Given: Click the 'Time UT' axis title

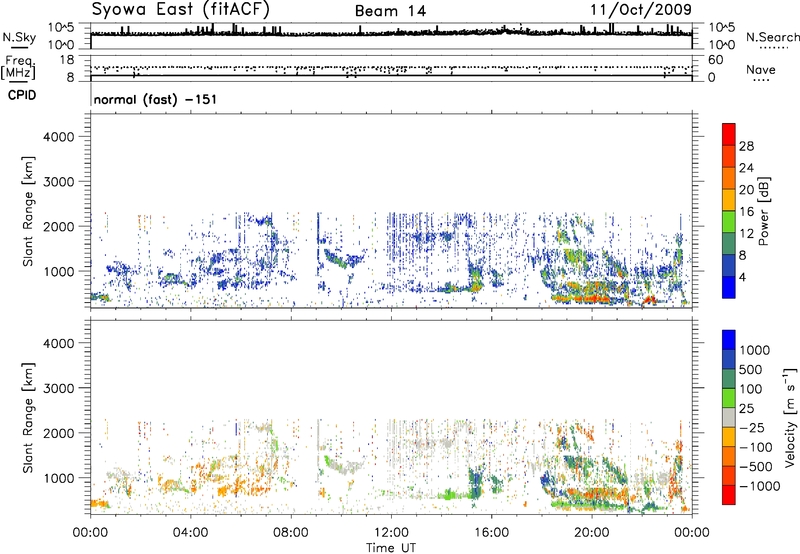Looking at the screenshot, I should [x=391, y=548].
